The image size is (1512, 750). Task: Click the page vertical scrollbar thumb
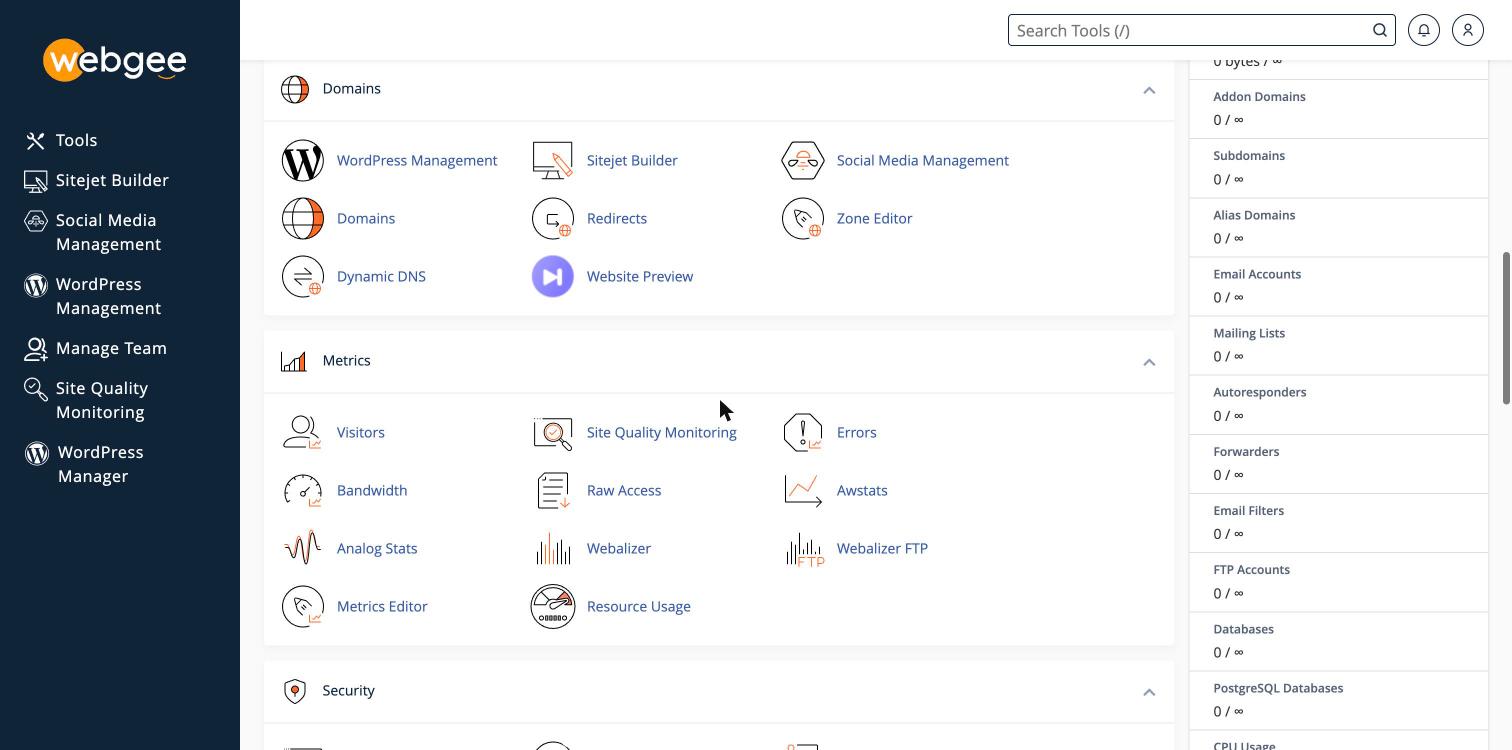point(1507,328)
